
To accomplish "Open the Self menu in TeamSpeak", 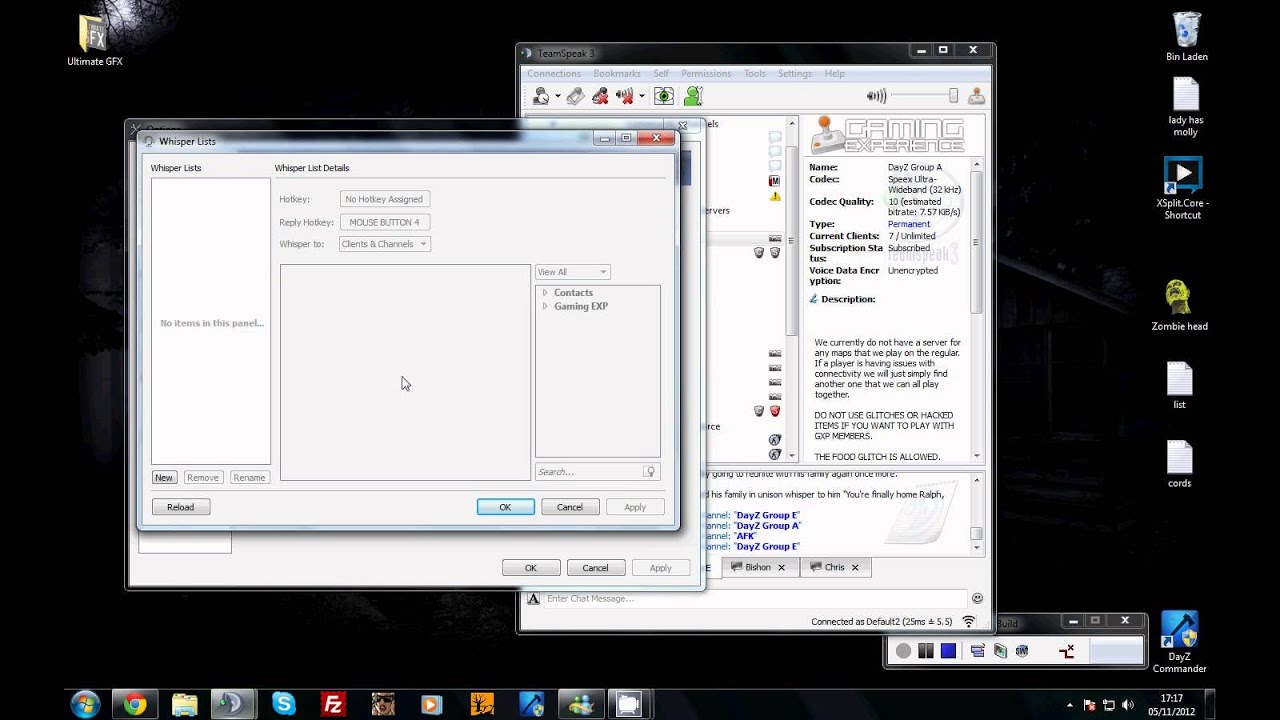I will coord(661,73).
